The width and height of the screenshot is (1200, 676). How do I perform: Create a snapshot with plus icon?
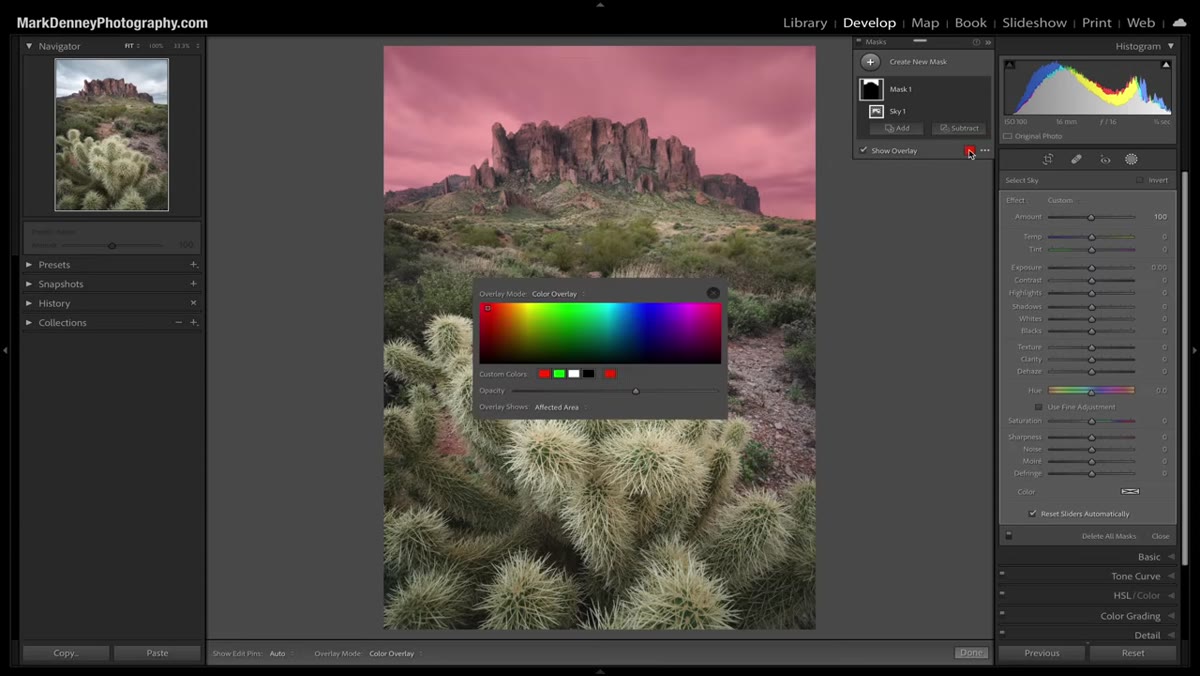coord(193,284)
